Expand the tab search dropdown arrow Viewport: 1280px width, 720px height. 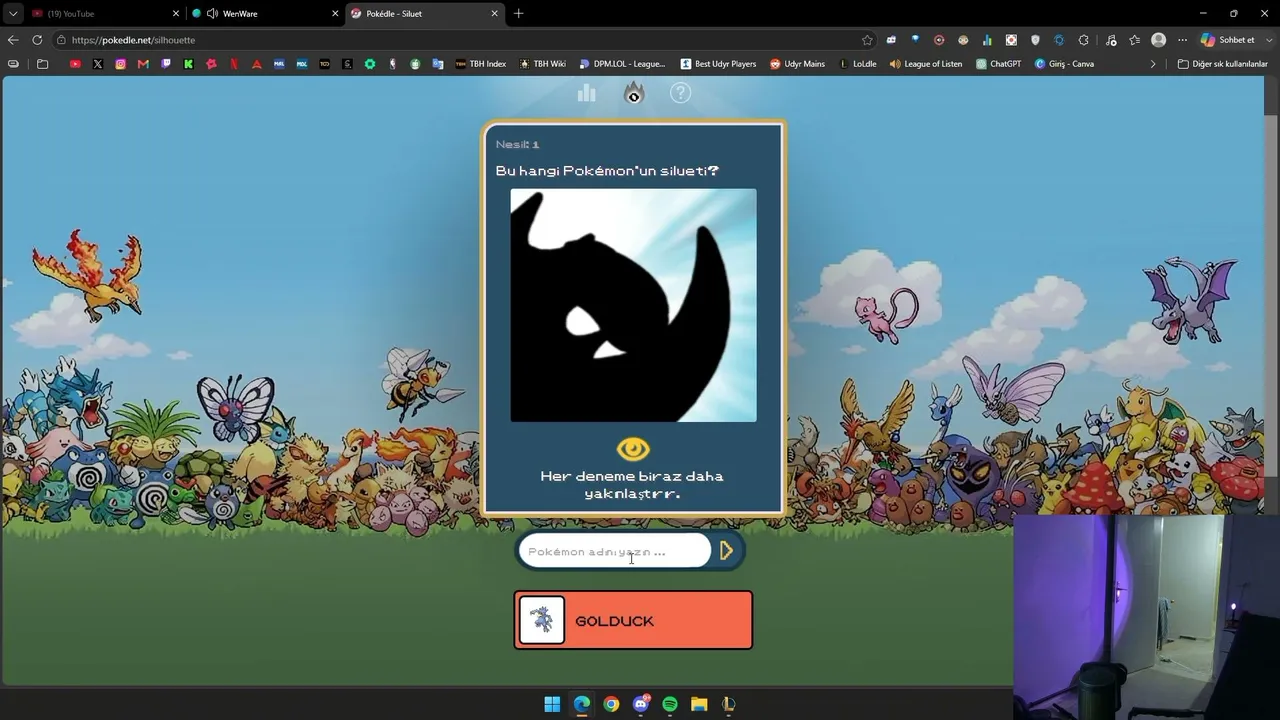(x=12, y=14)
